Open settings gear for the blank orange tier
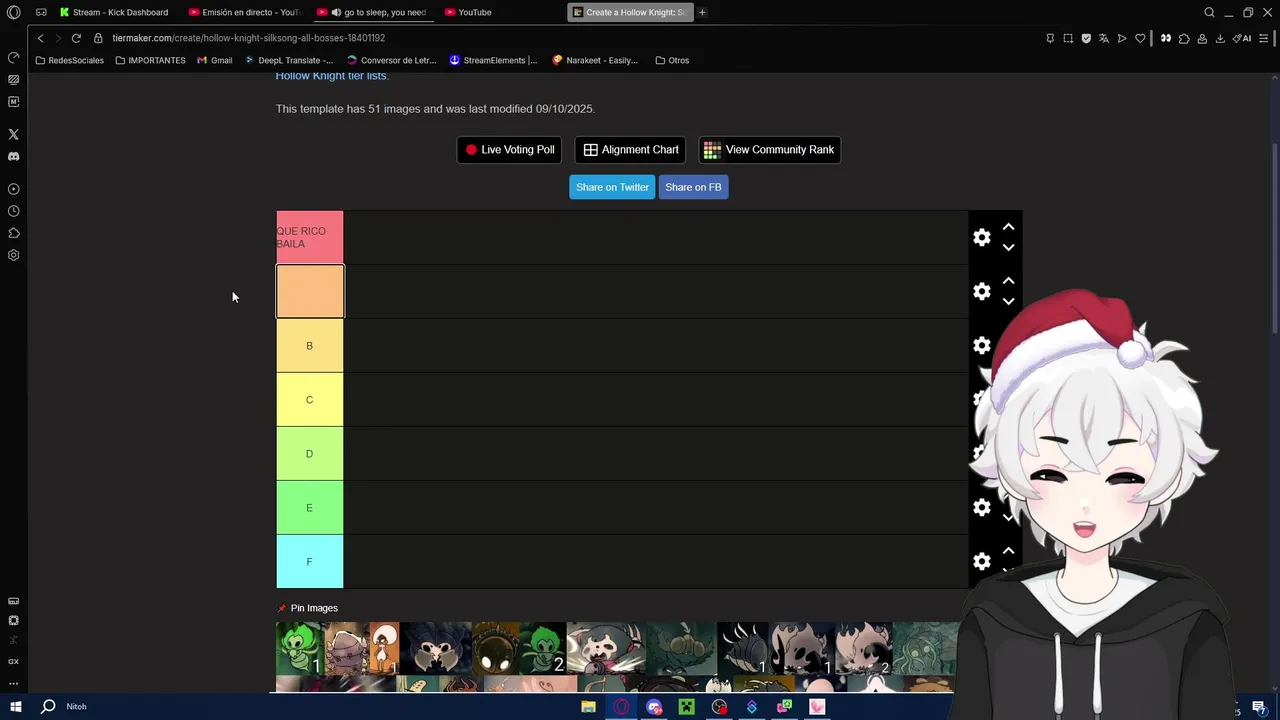 982,291
